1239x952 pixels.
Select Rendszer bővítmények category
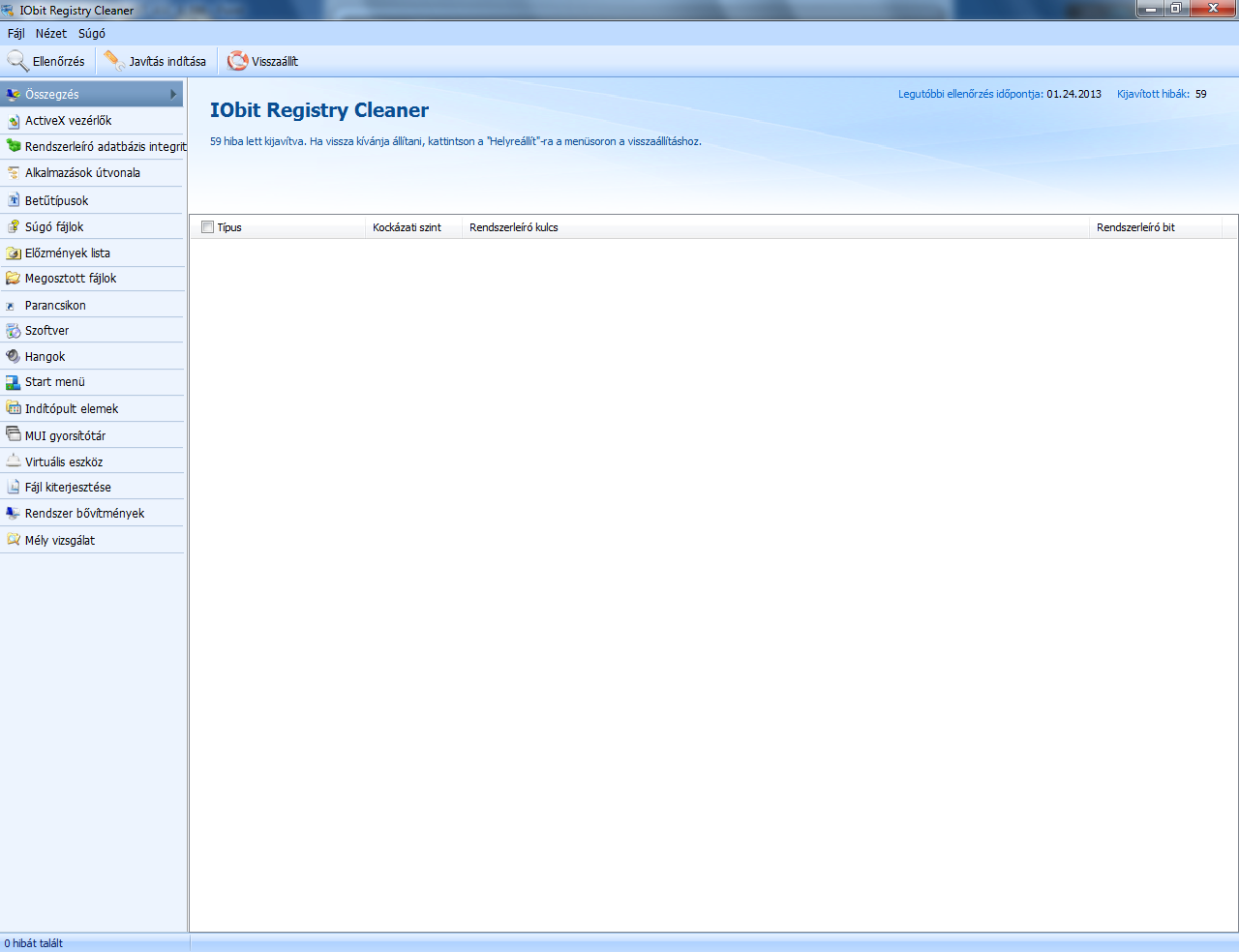coord(93,513)
